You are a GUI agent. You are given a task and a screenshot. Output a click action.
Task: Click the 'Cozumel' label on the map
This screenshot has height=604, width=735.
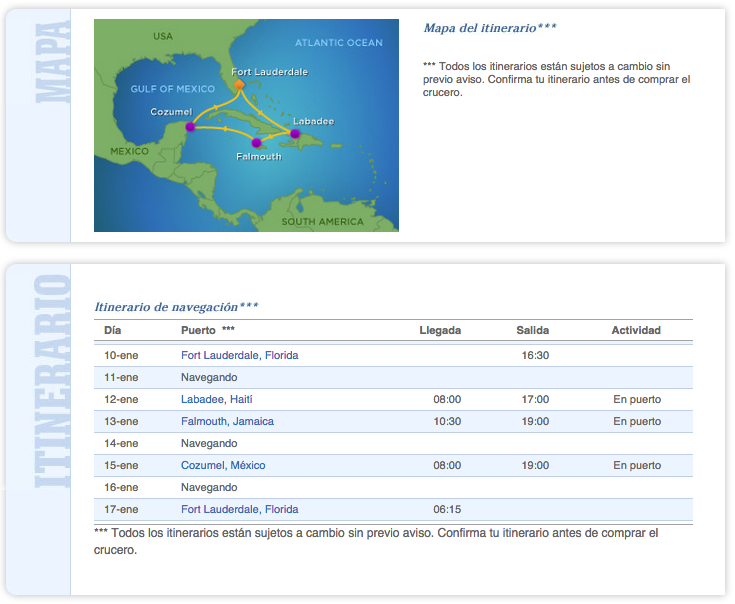[x=171, y=112]
